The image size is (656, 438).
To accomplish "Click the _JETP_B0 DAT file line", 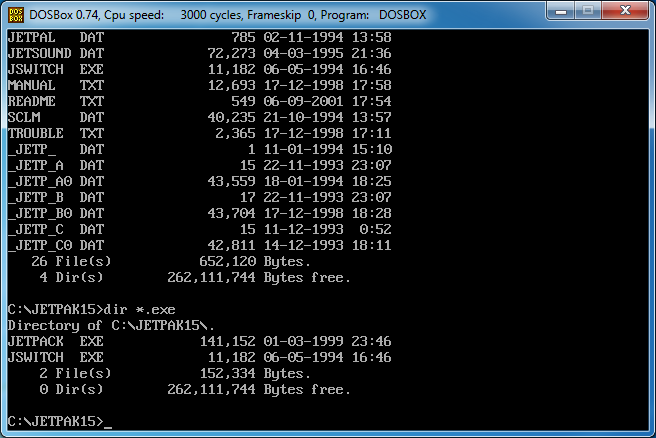I will [178, 213].
